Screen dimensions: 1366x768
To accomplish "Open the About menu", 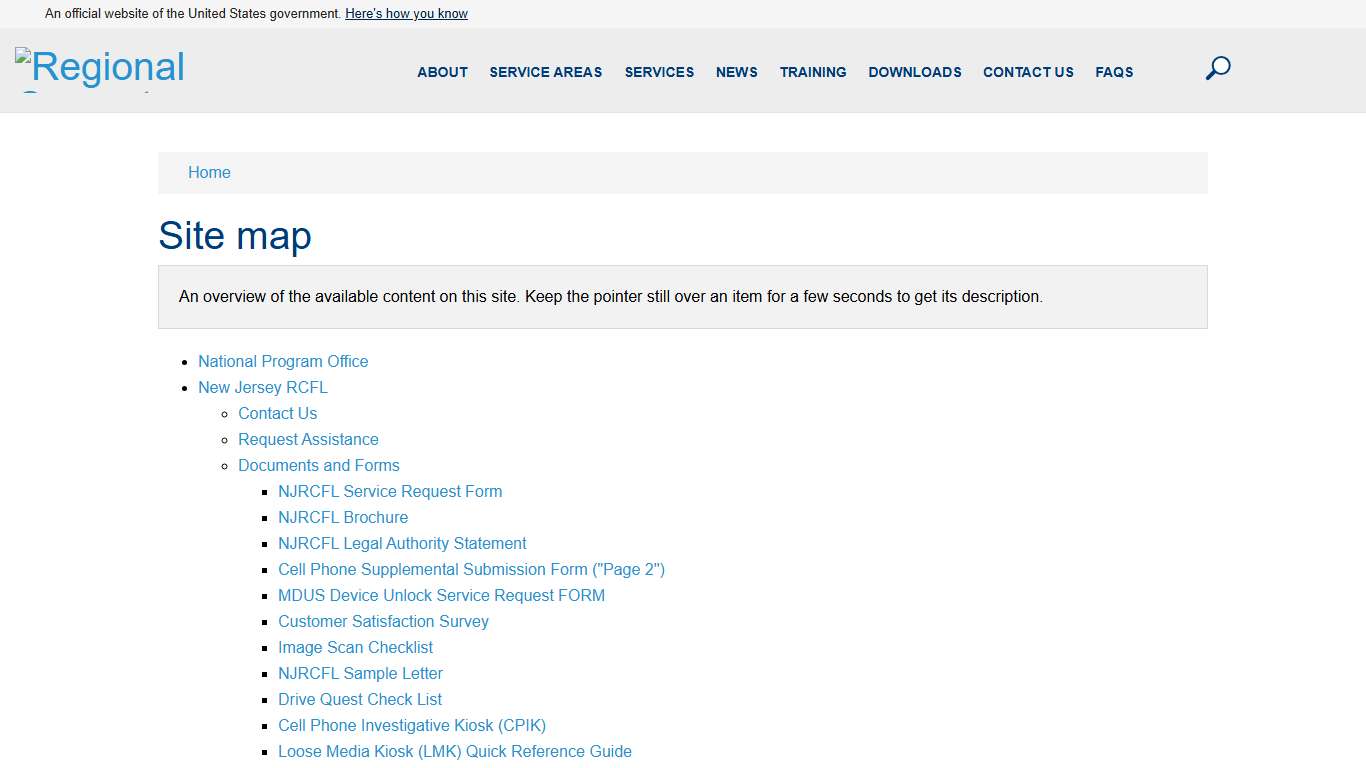I will tap(442, 72).
